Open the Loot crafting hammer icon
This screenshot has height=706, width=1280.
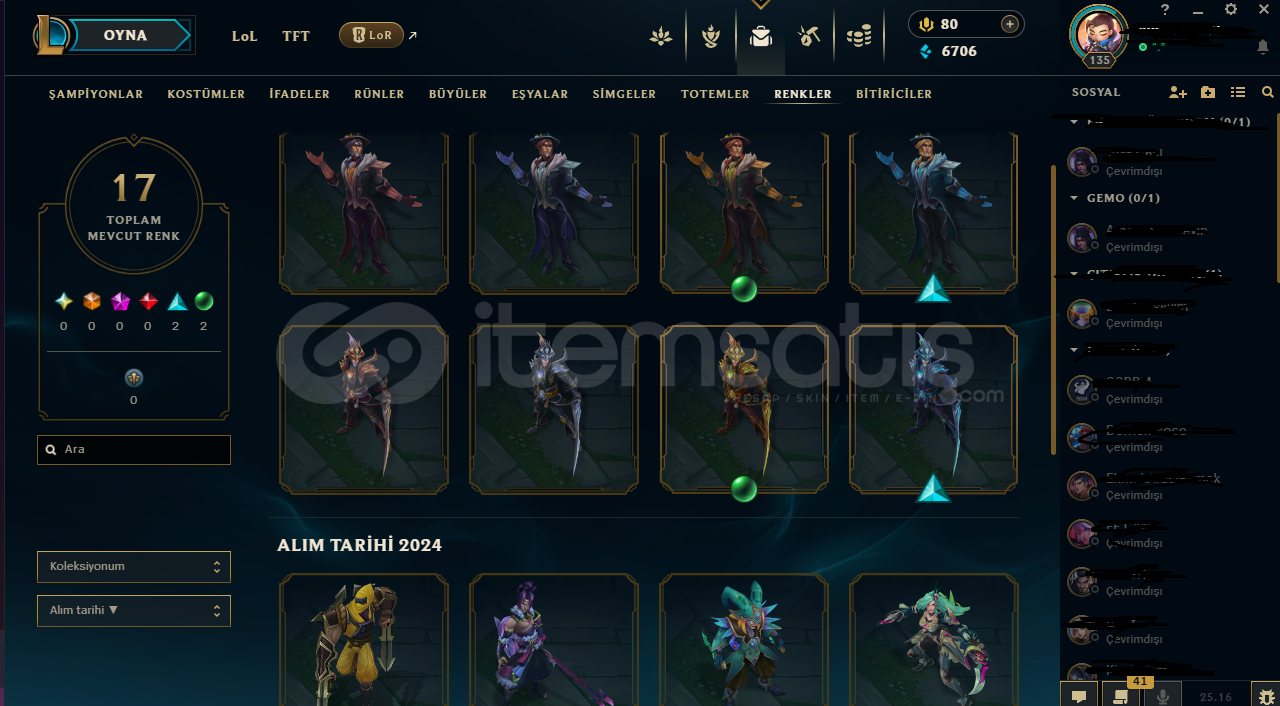point(809,37)
